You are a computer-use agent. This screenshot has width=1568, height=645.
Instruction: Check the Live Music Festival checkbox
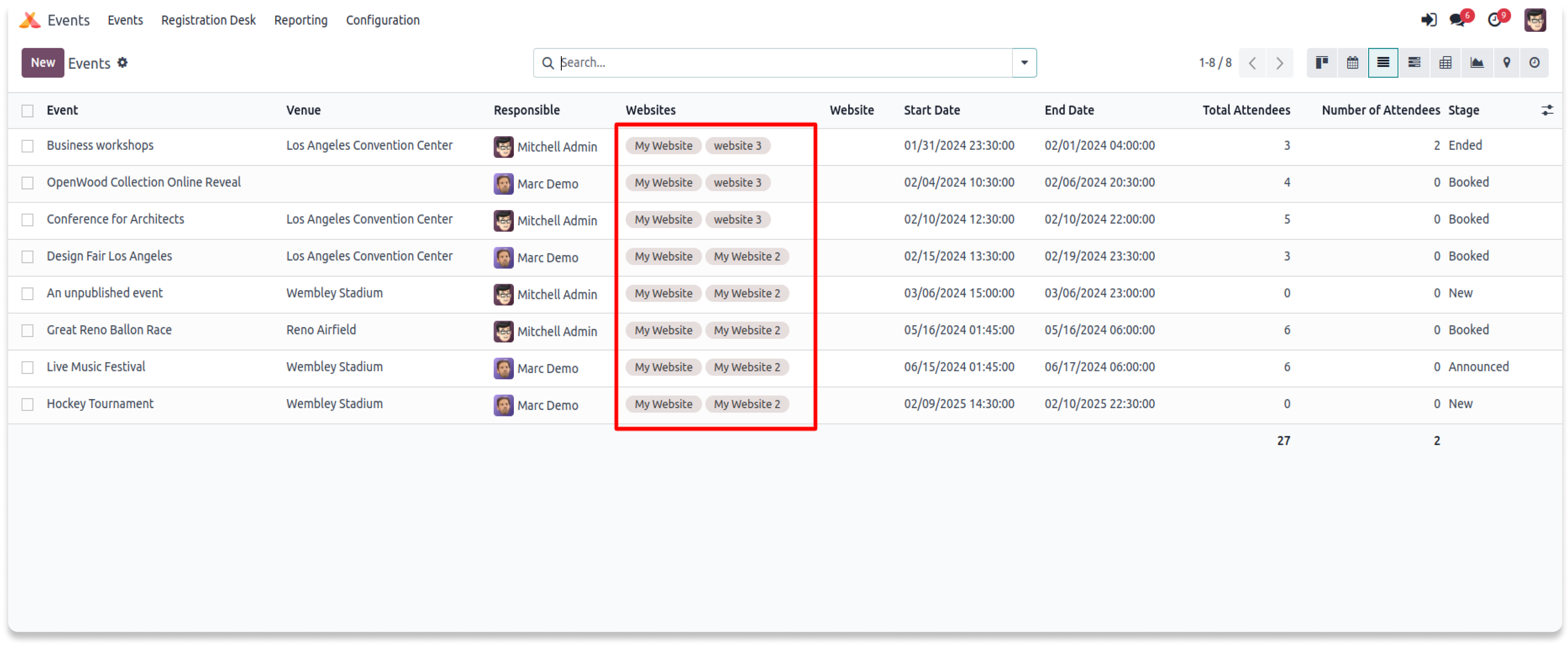27,368
